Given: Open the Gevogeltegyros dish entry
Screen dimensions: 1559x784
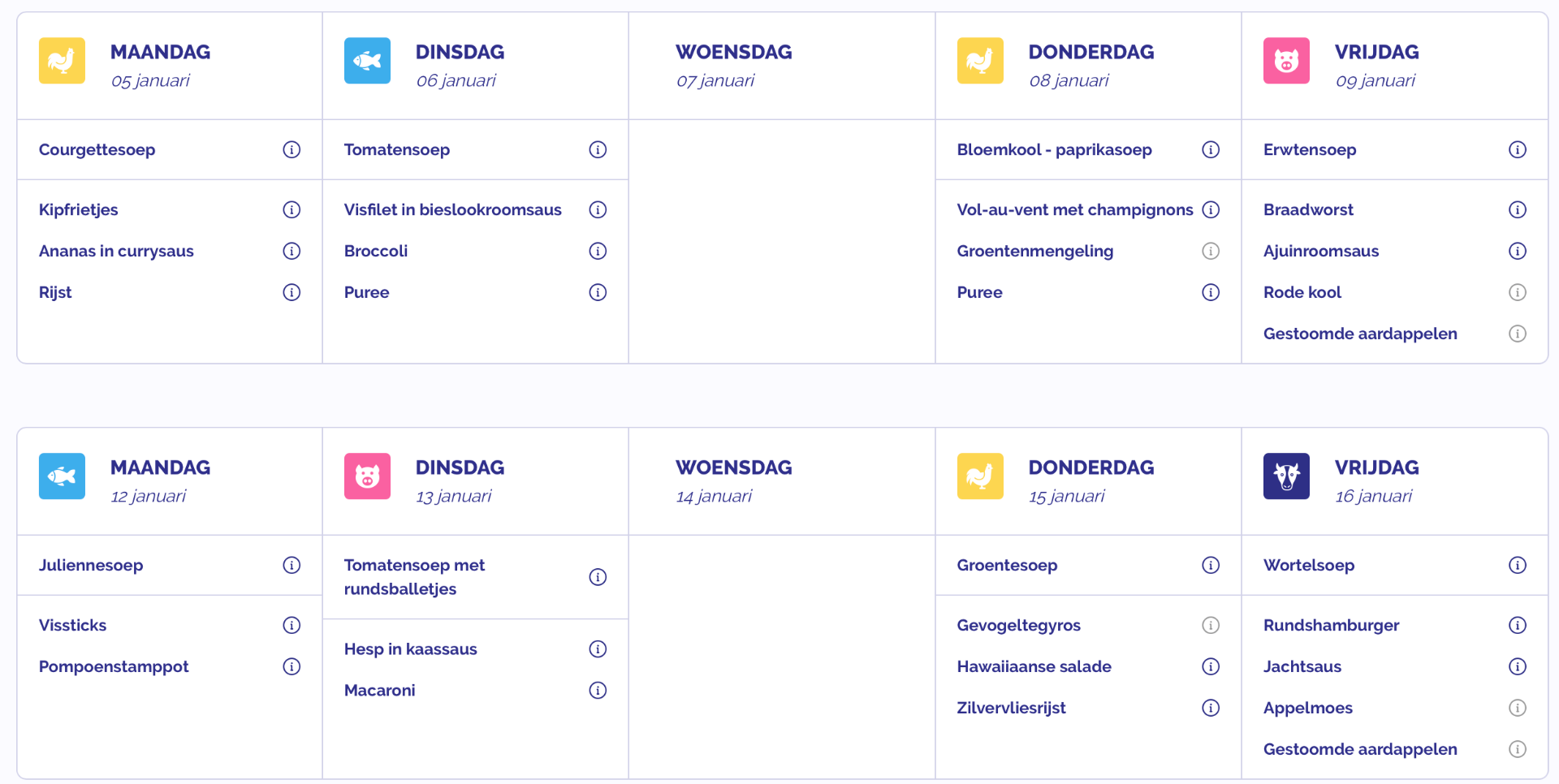Looking at the screenshot, I should pos(1018,625).
